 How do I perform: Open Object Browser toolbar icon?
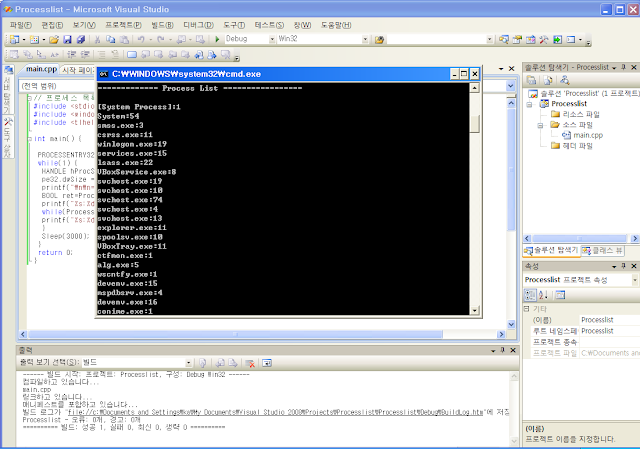531,40
